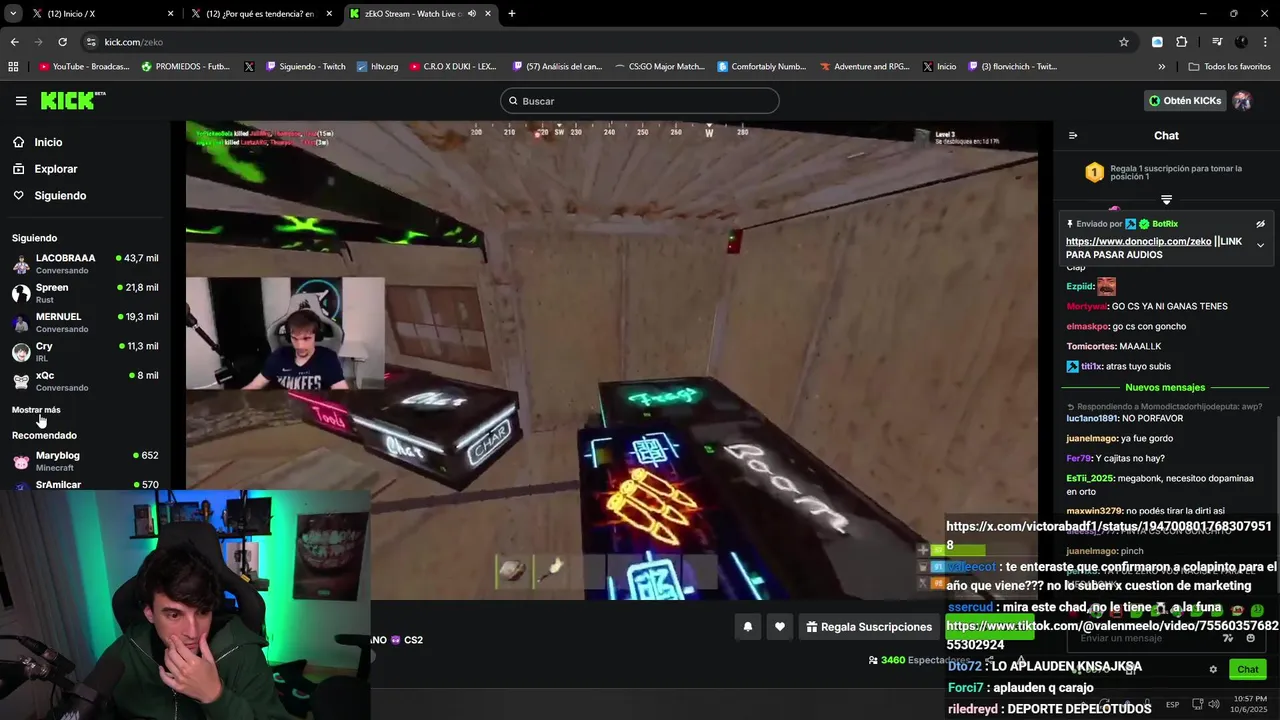Screen dimensions: 1280x720
Task: Open the Kick sidebar hamburger menu
Action: [21, 101]
